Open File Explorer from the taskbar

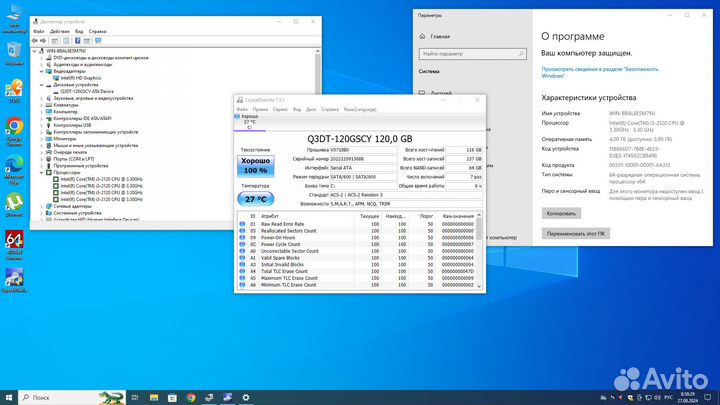click(154, 397)
